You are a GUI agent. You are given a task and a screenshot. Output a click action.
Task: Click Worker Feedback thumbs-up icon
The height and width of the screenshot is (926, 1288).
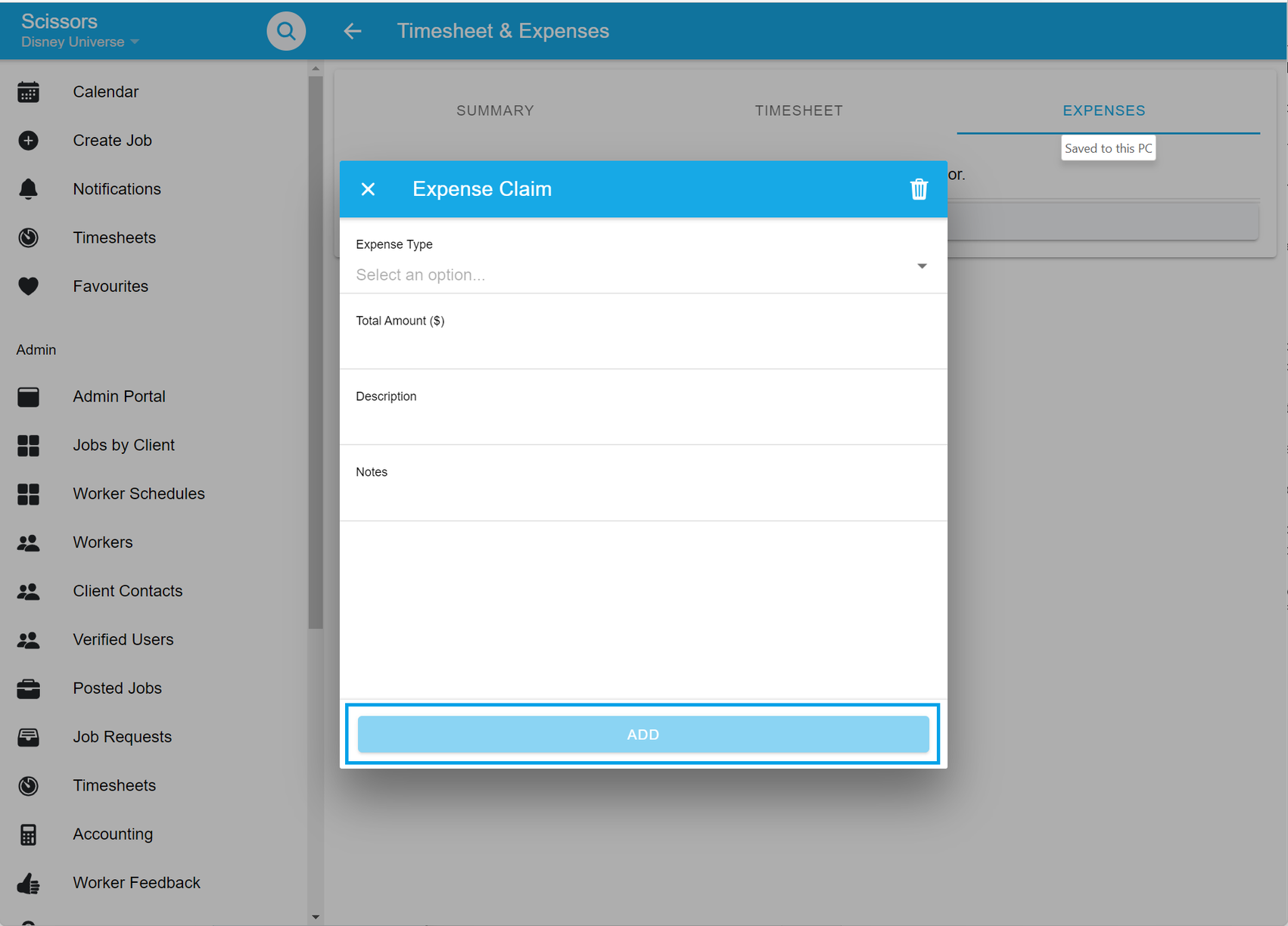click(x=28, y=883)
